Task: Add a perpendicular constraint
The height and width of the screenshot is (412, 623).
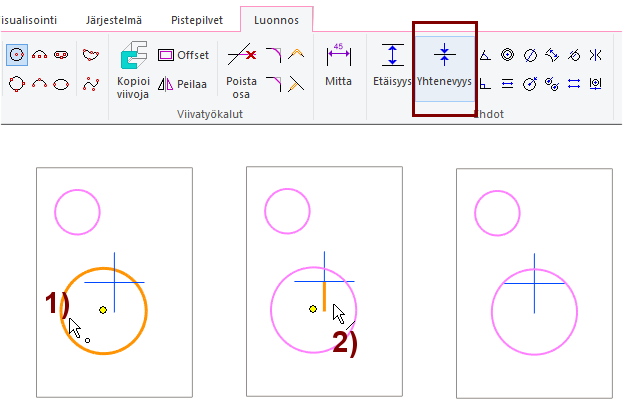Action: tap(485, 84)
